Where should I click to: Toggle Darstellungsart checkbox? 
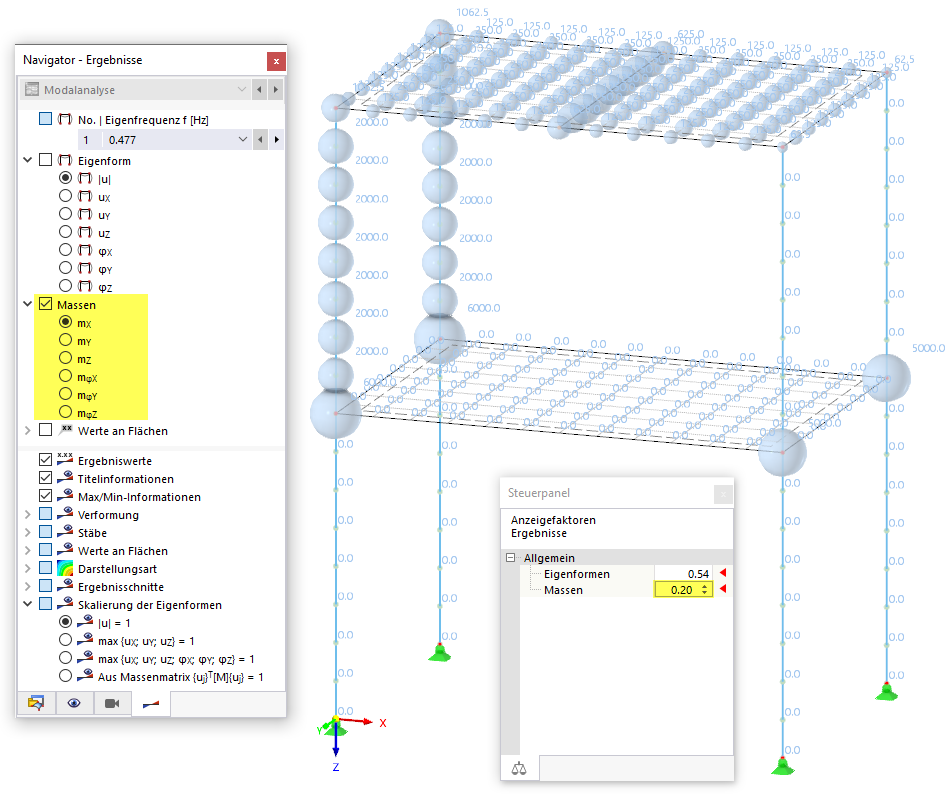tap(45, 568)
